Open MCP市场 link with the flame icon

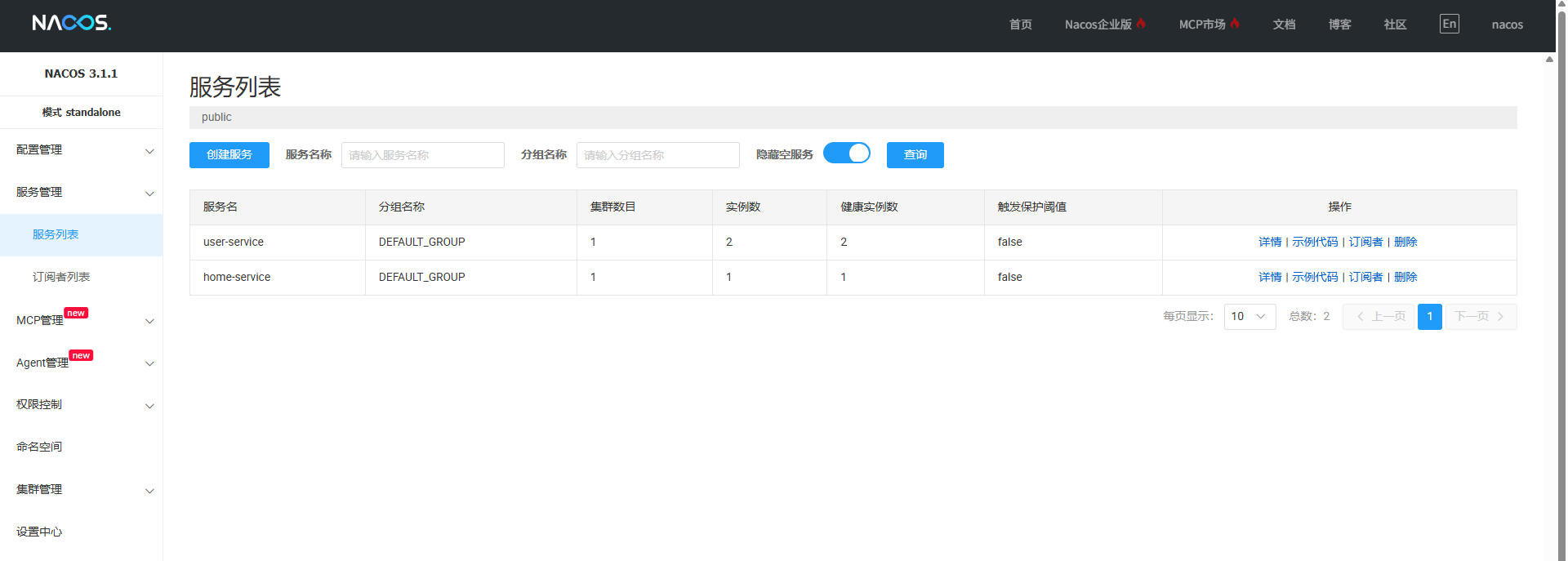(x=1208, y=24)
